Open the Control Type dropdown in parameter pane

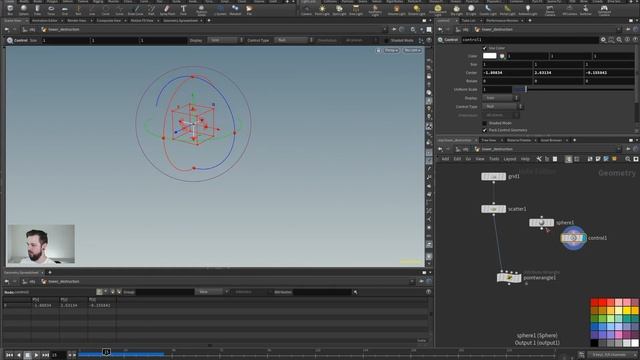click(502, 107)
